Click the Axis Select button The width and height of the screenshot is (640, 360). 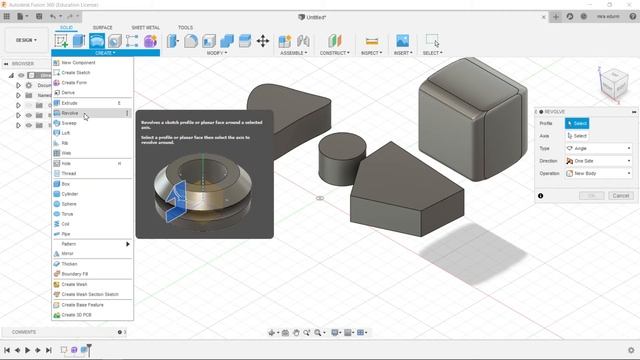(x=577, y=136)
